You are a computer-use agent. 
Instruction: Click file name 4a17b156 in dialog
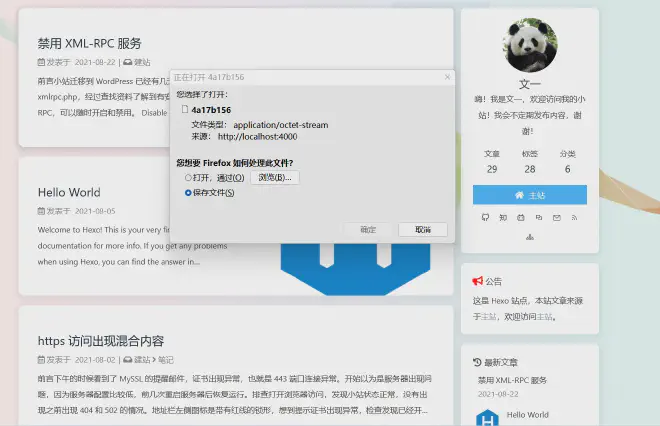[x=211, y=110]
